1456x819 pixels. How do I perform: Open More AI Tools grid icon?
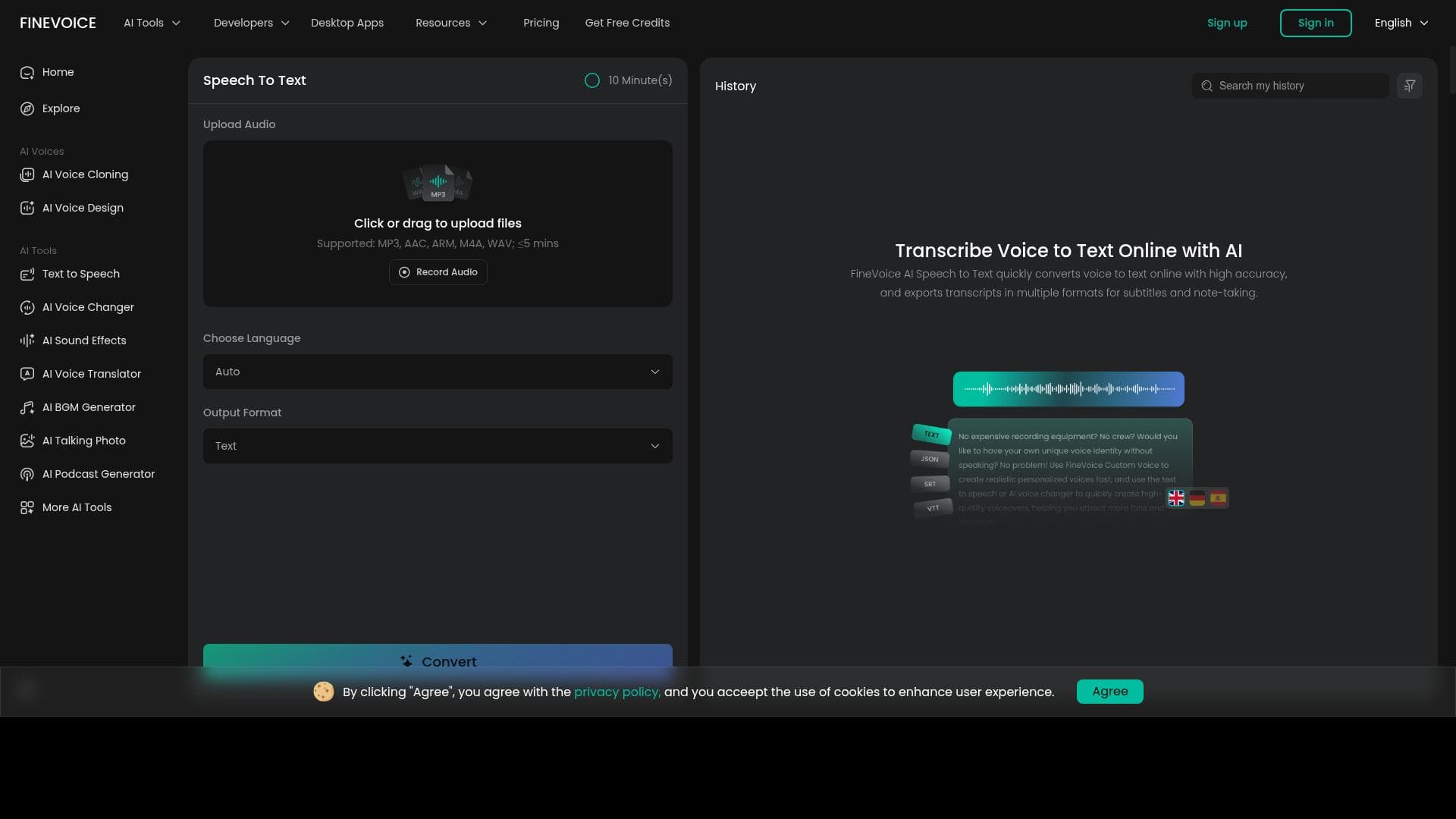[x=27, y=507]
